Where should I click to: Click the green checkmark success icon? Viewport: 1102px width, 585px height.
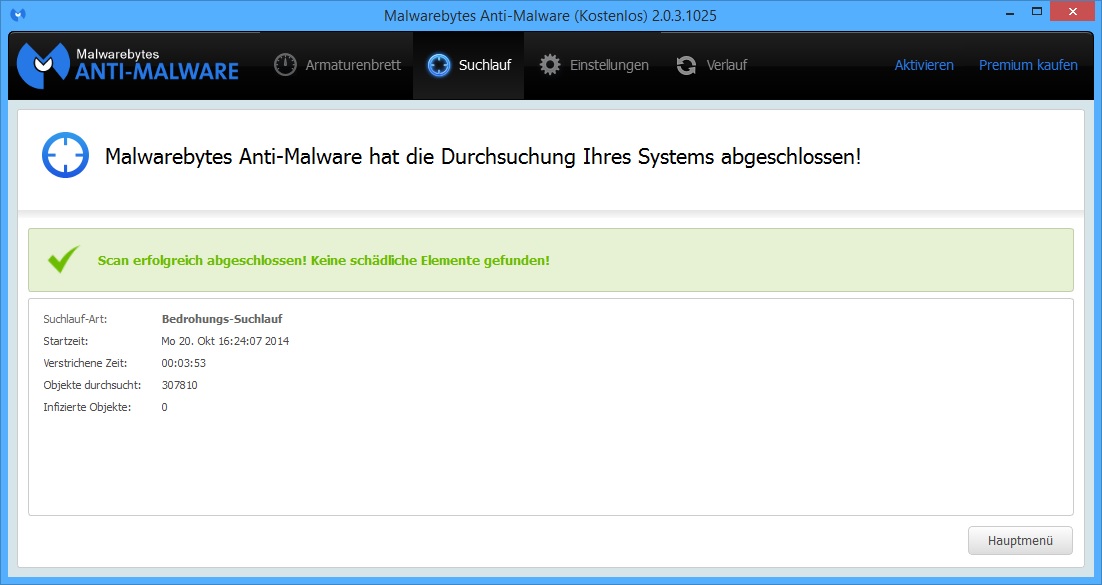point(63,259)
